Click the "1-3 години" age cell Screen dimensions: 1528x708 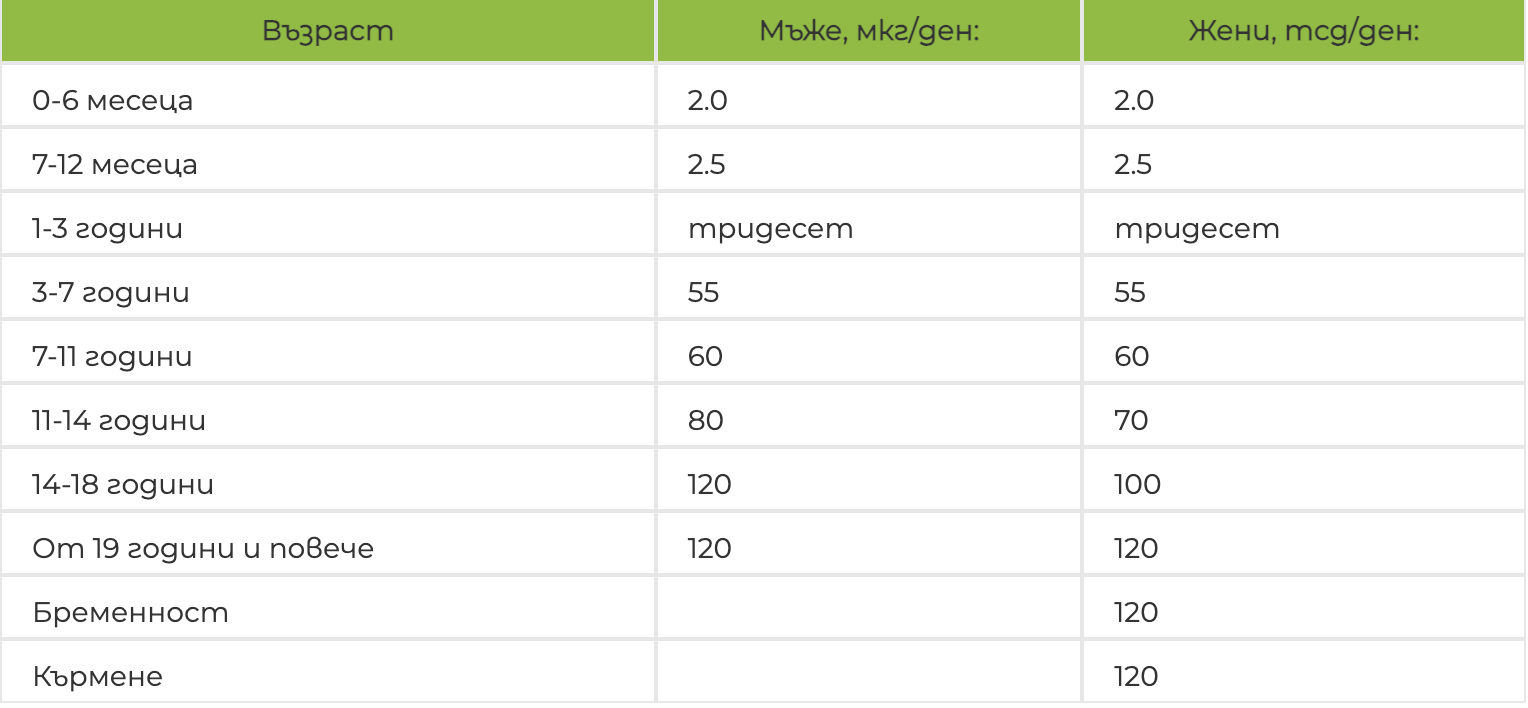(108, 229)
